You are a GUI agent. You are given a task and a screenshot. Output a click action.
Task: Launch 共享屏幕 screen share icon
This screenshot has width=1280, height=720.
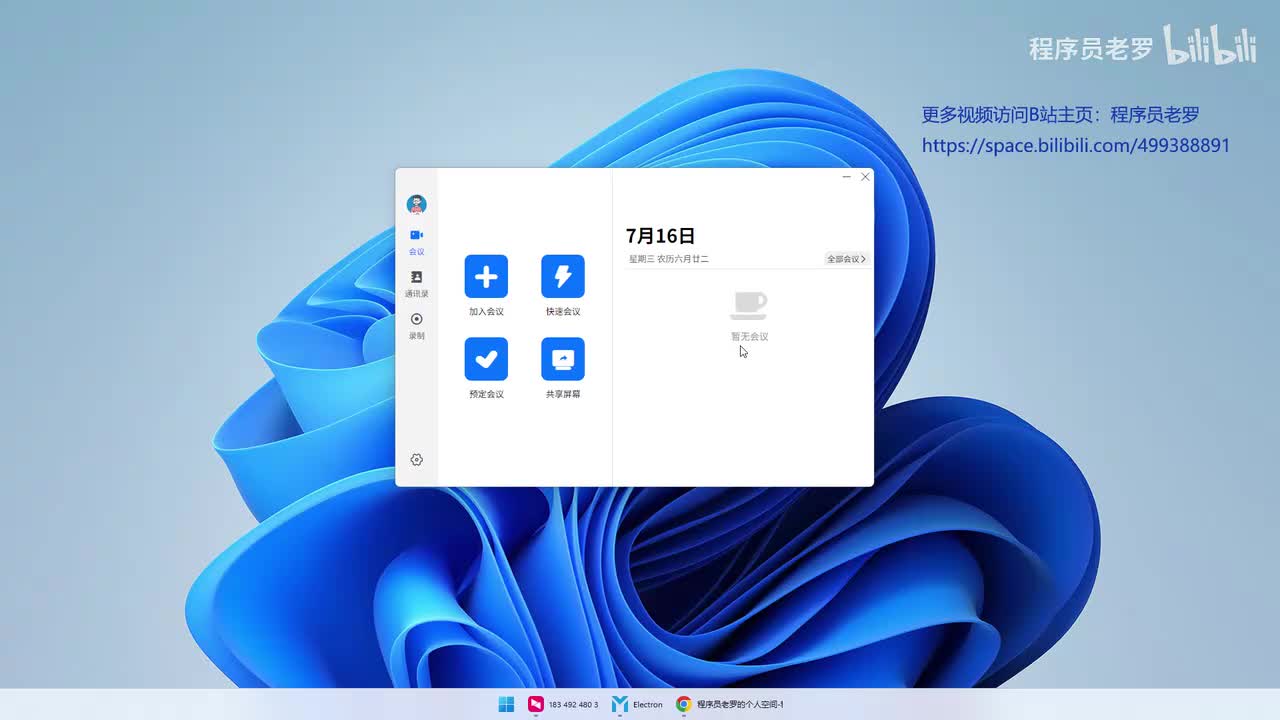pyautogui.click(x=563, y=359)
